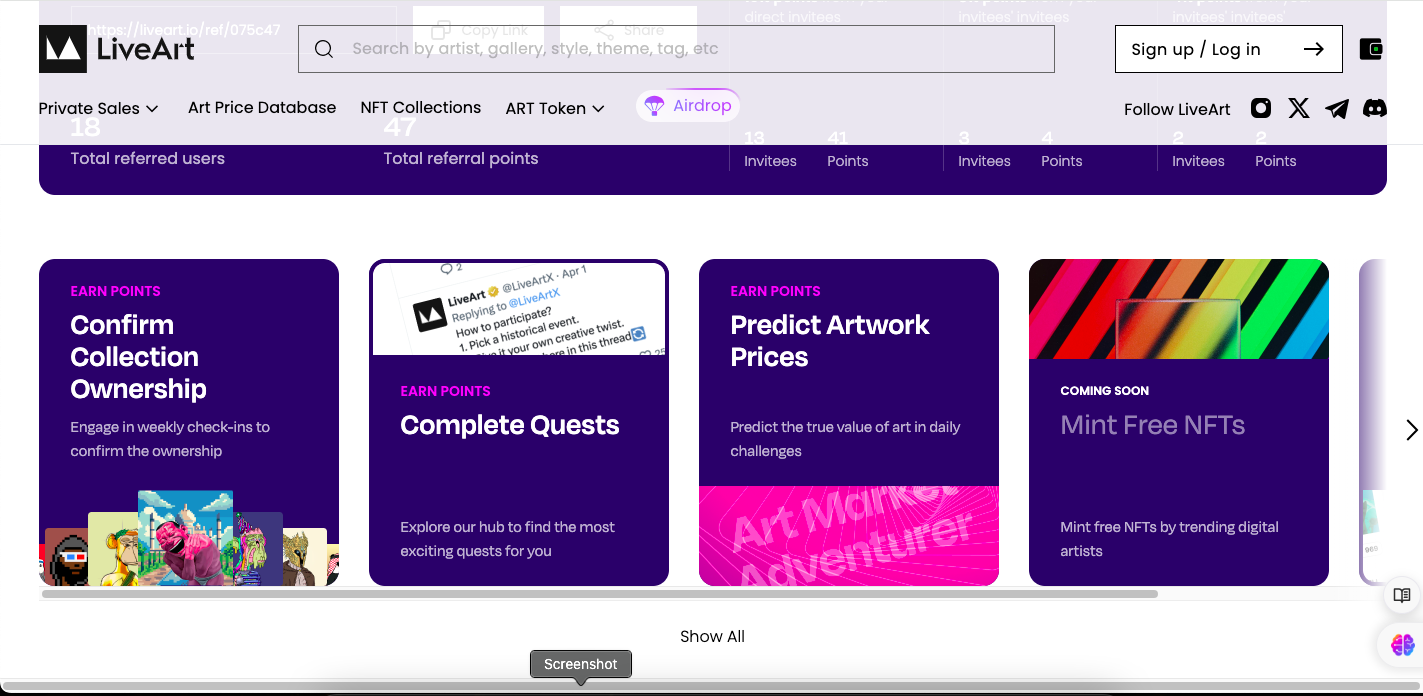Click the arrow in Sign up / Log in button
The image size is (1423, 696).
point(1314,49)
